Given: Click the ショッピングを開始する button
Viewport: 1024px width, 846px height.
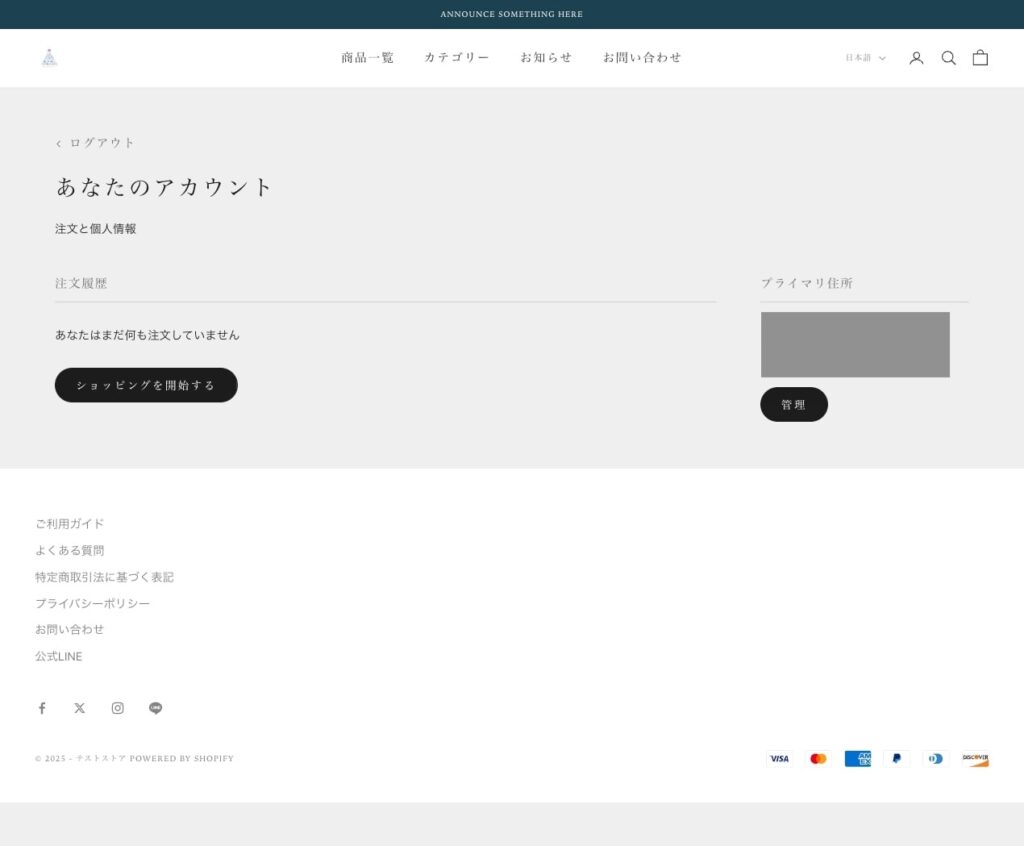Looking at the screenshot, I should (146, 385).
